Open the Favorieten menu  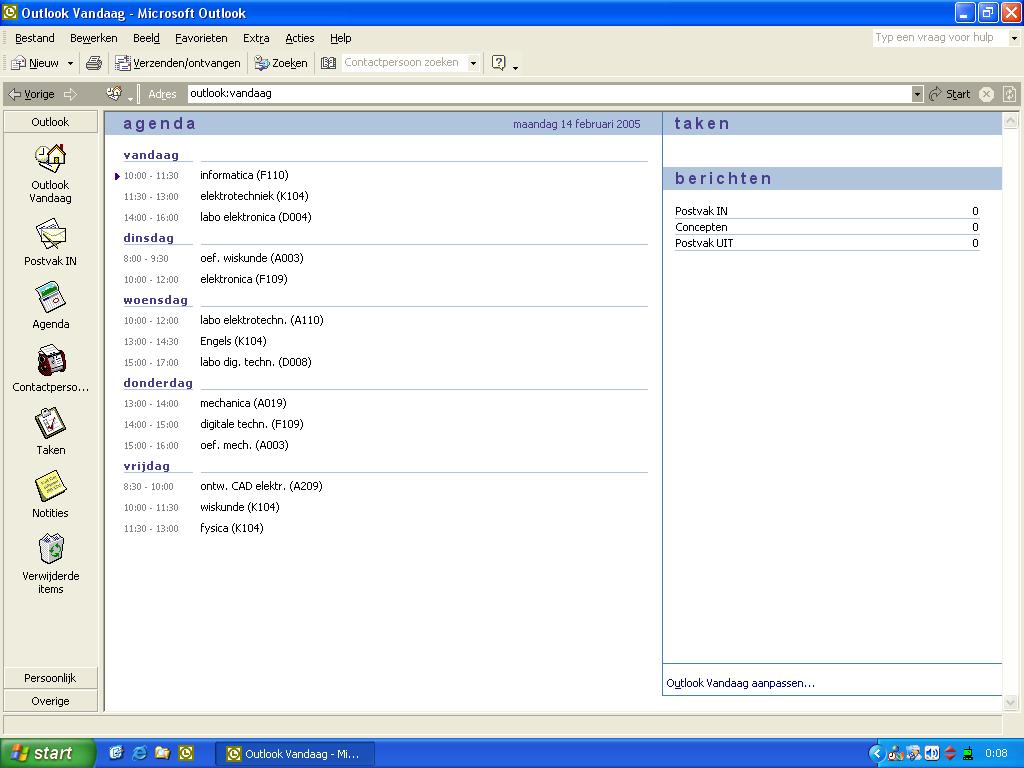(x=201, y=38)
